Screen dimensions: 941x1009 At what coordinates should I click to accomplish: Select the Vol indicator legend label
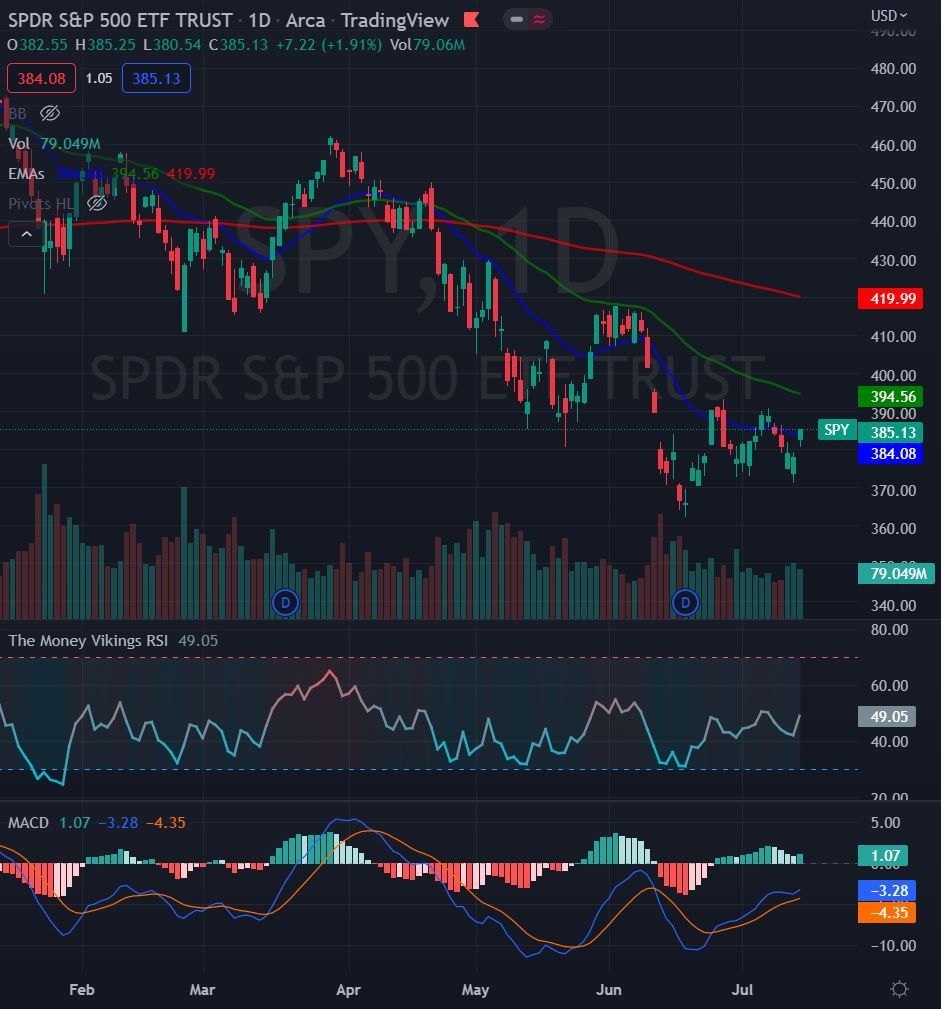pos(19,143)
